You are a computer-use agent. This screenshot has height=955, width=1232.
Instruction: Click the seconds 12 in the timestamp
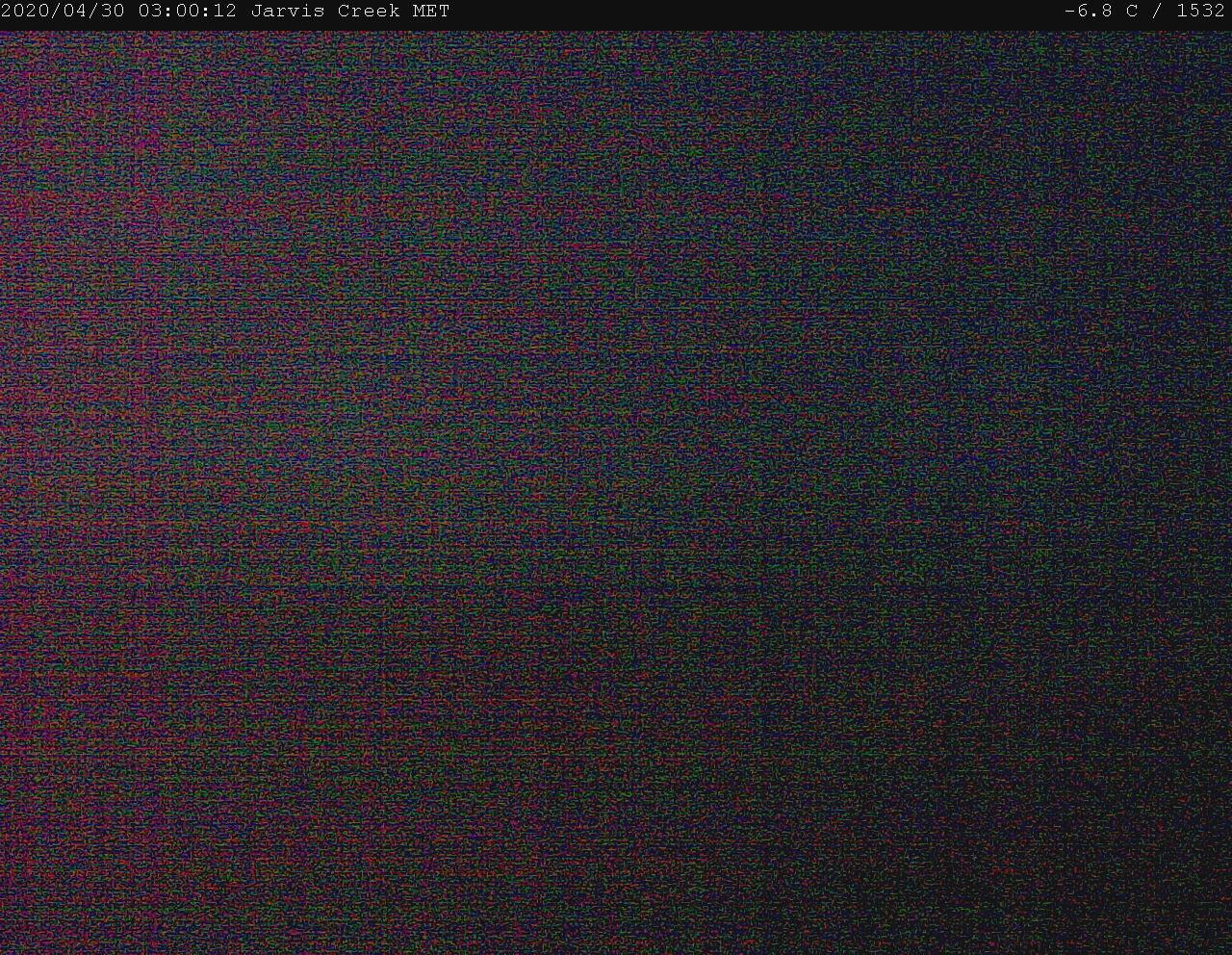tap(224, 12)
